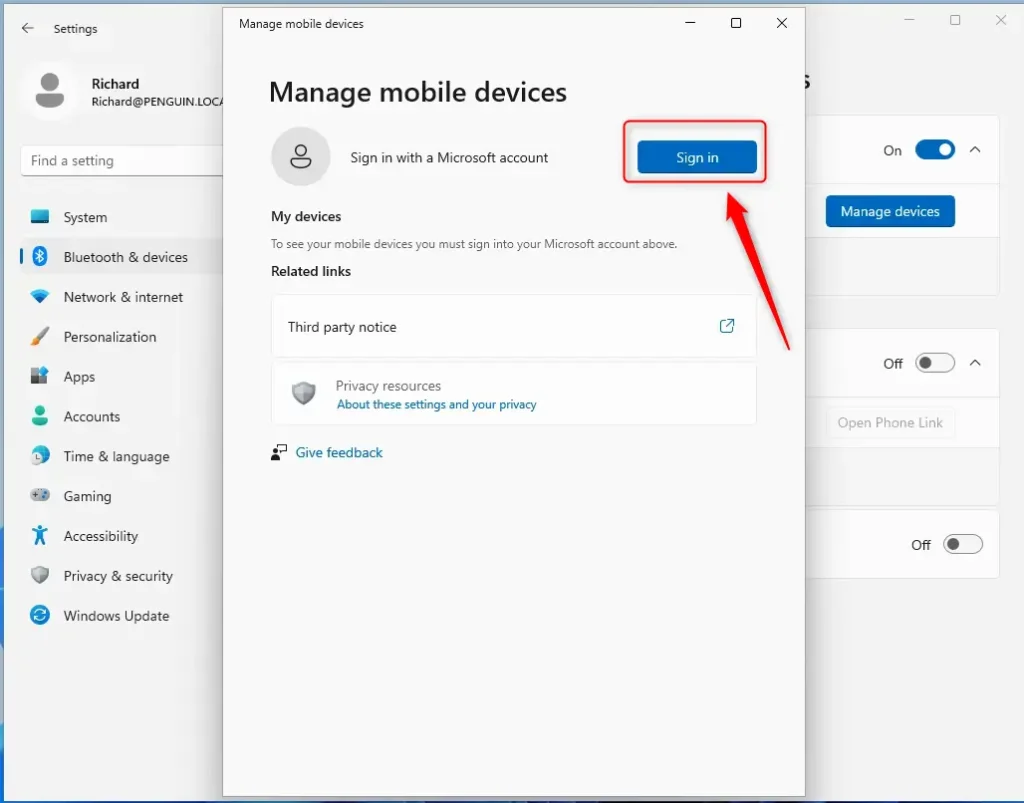Open Accessibility settings
Viewport: 1024px width, 803px height.
[x=121, y=535]
